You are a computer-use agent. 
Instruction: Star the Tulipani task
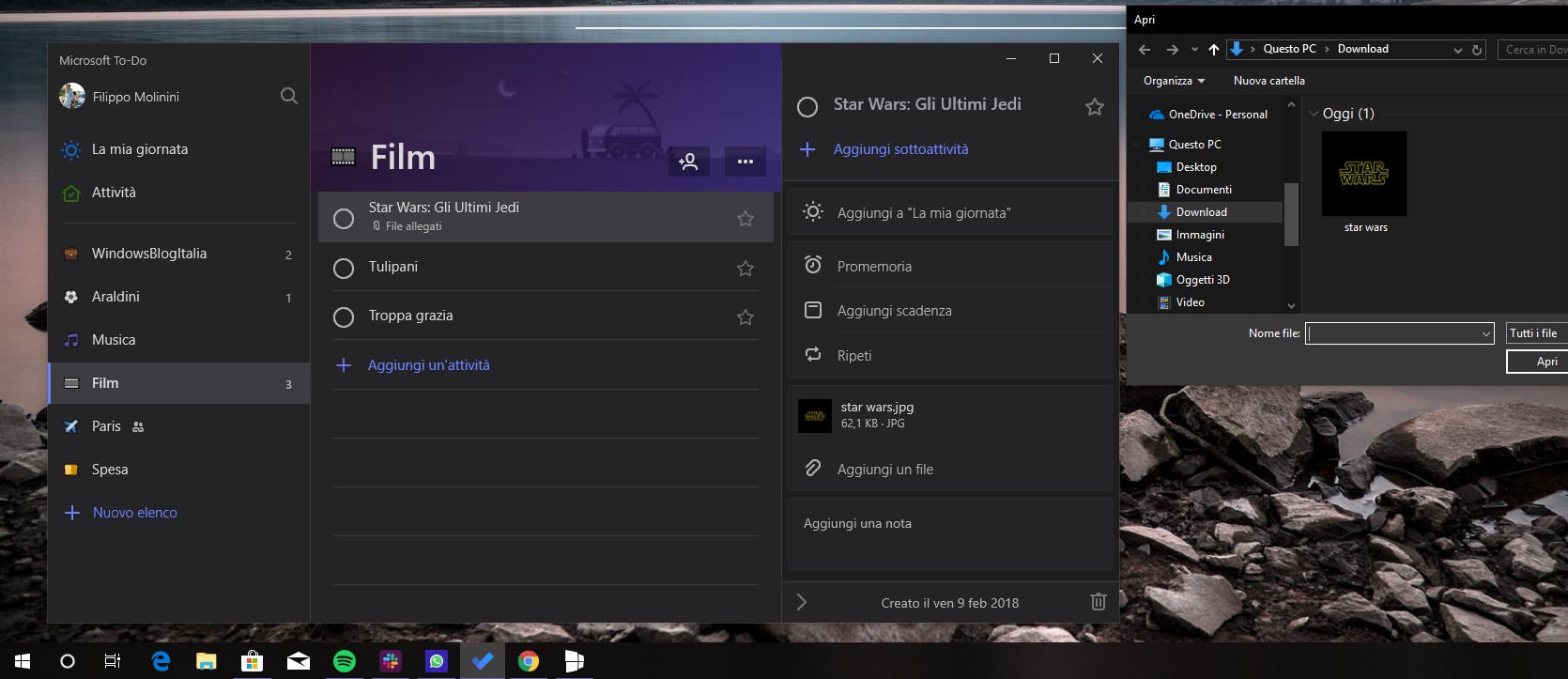(746, 269)
